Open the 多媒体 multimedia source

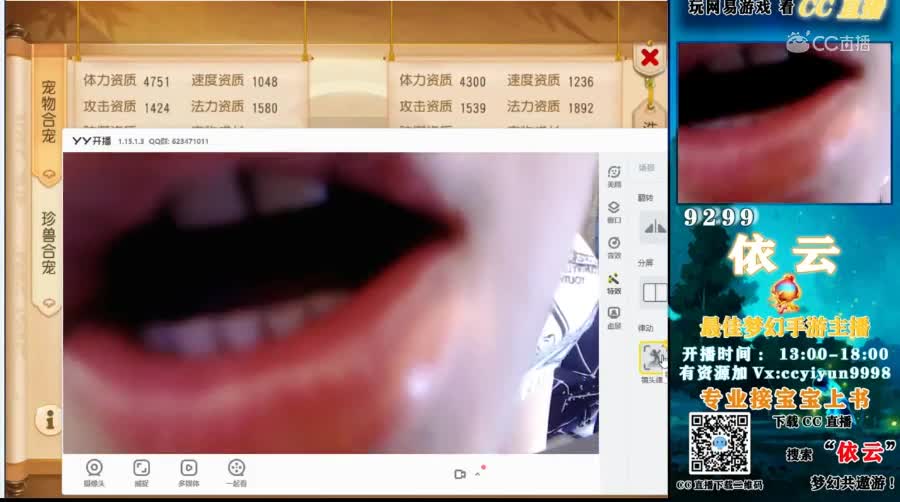click(189, 473)
